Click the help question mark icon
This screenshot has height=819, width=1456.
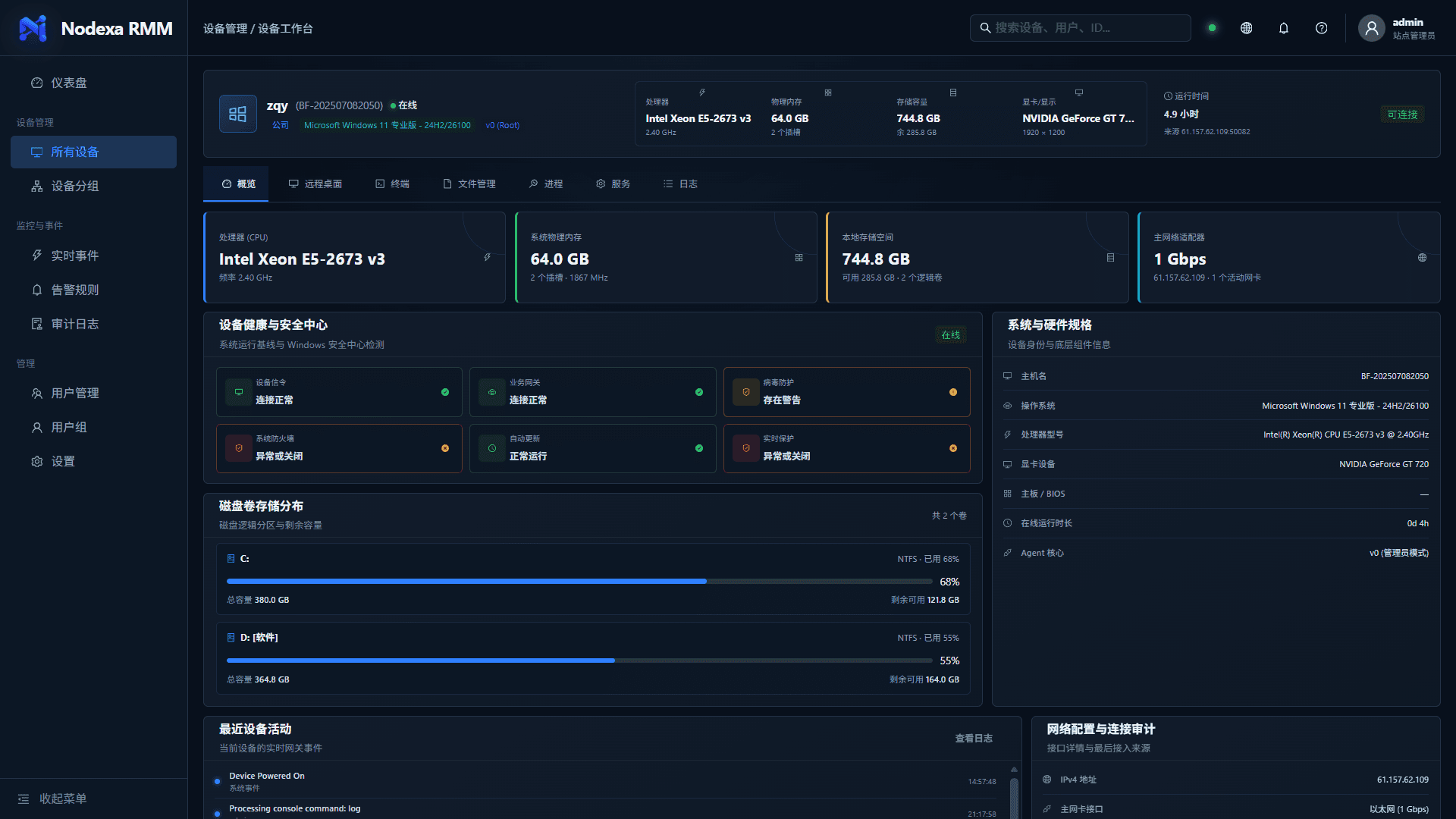tap(1321, 28)
